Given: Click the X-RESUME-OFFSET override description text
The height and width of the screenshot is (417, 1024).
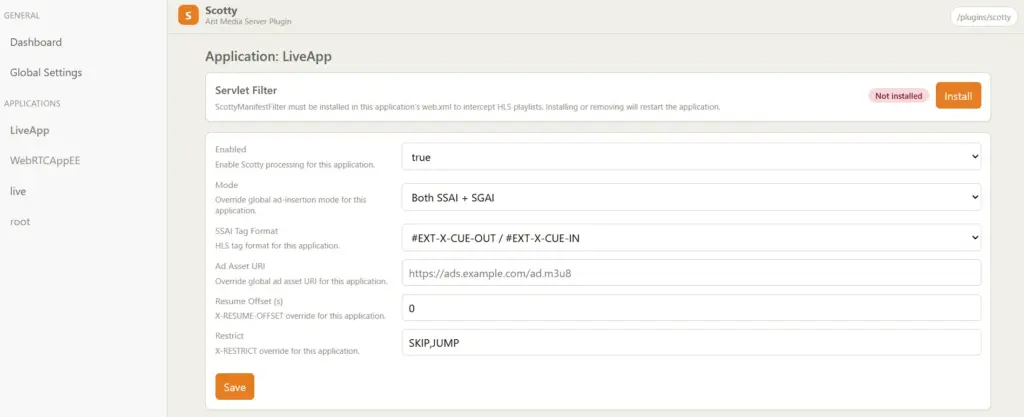Looking at the screenshot, I should [x=300, y=316].
